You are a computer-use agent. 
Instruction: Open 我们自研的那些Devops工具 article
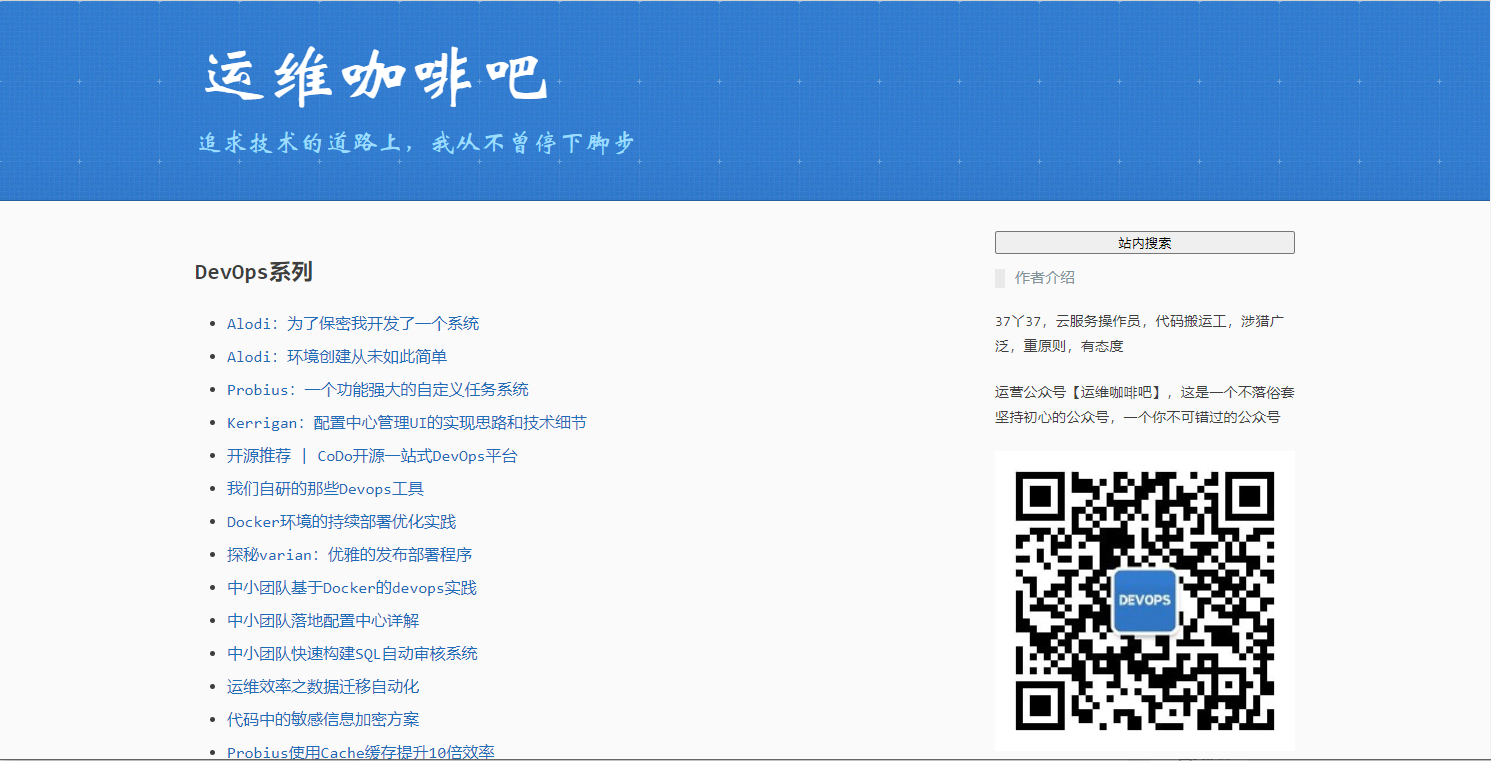click(x=325, y=489)
